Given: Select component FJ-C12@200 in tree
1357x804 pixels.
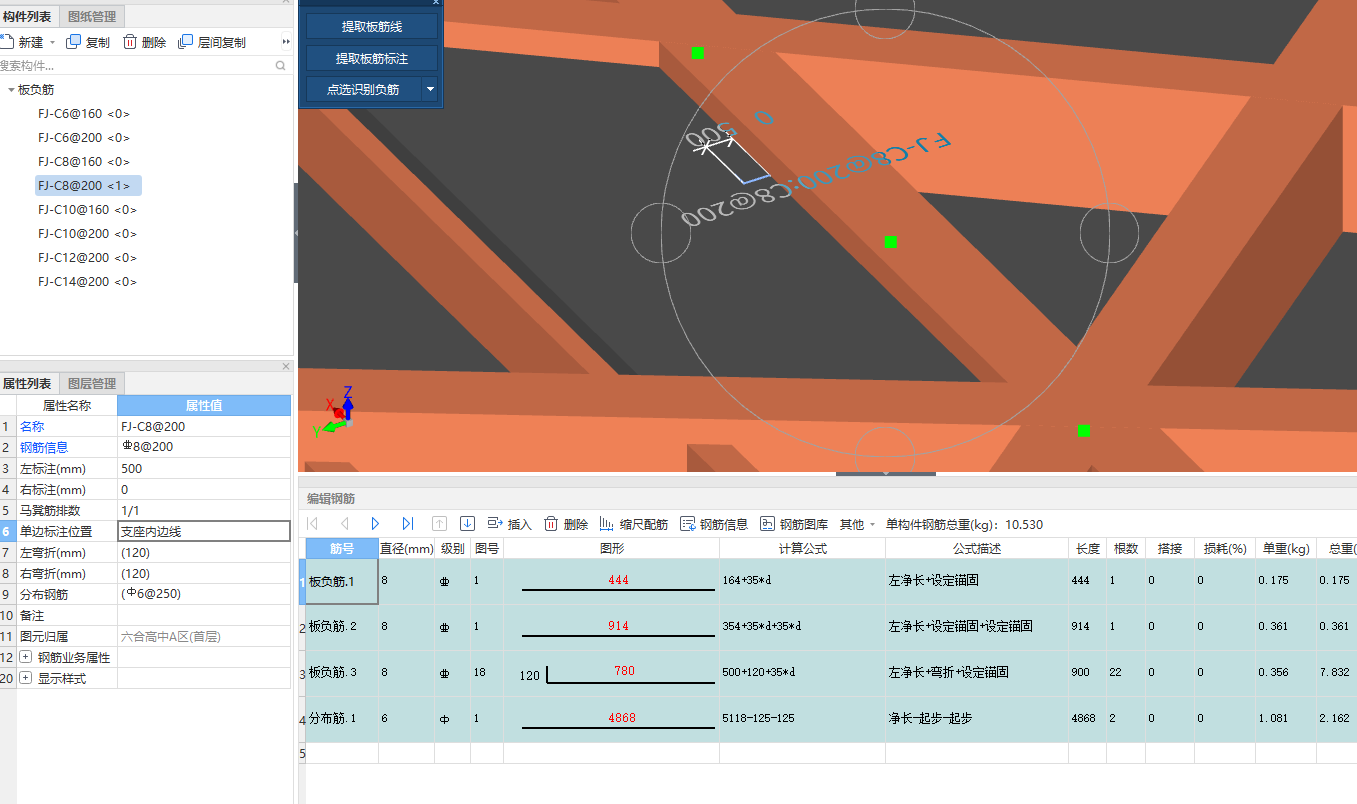Looking at the screenshot, I should (x=87, y=257).
